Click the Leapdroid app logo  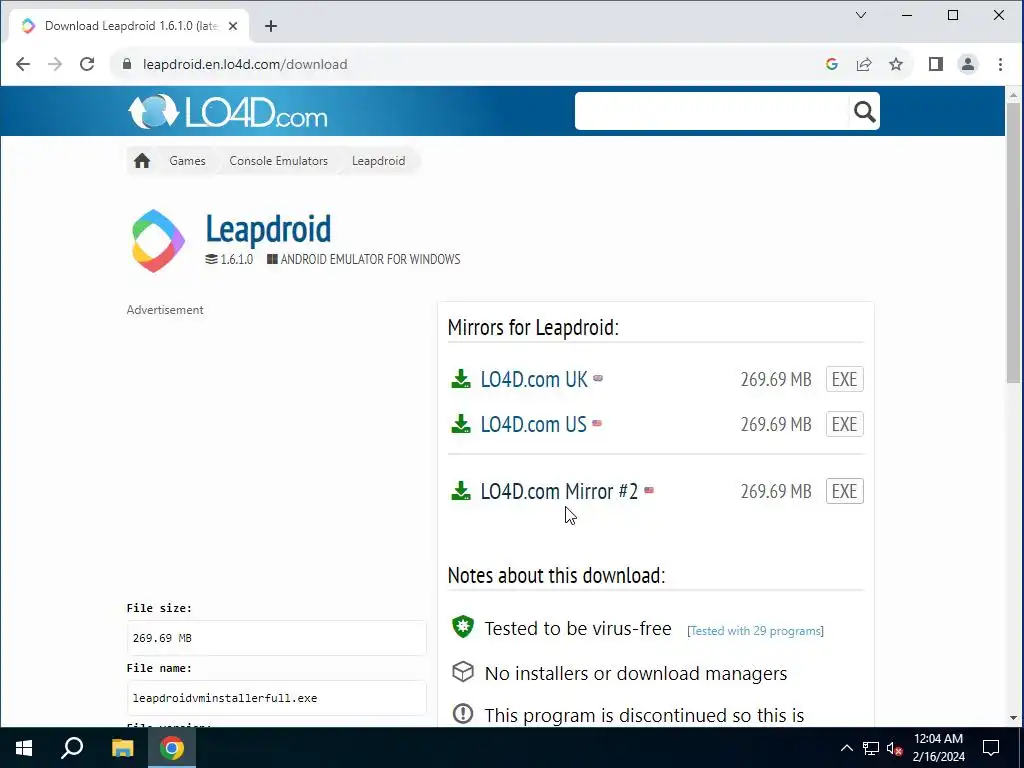157,240
